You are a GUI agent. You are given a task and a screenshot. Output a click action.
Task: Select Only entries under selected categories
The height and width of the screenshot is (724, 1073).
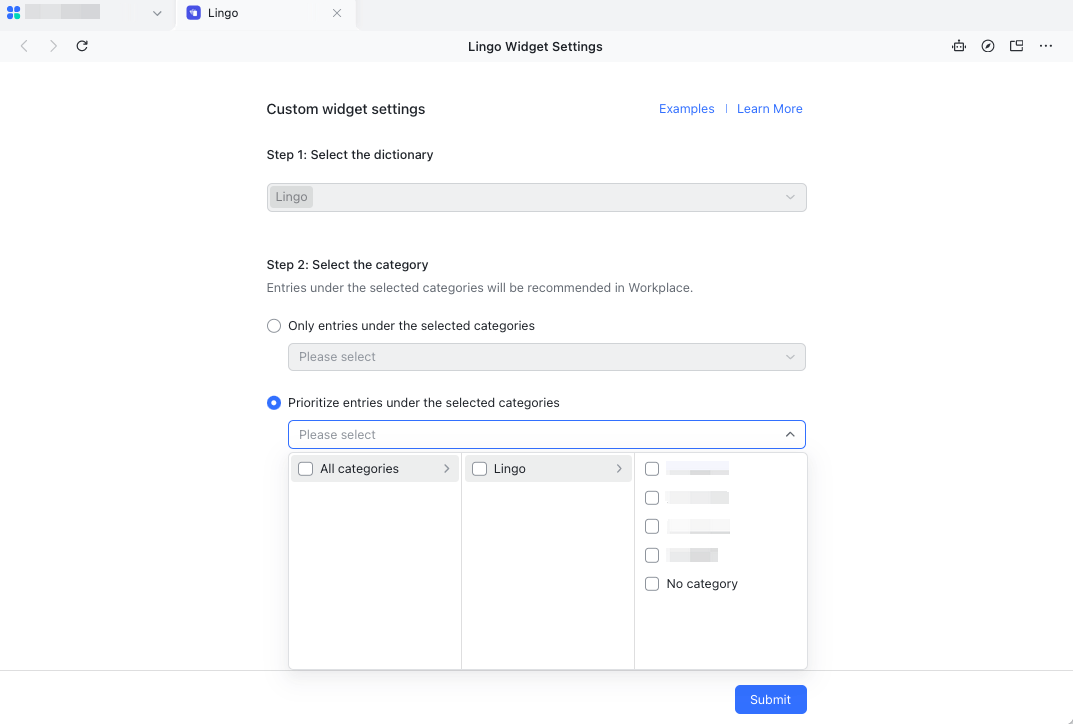(274, 325)
